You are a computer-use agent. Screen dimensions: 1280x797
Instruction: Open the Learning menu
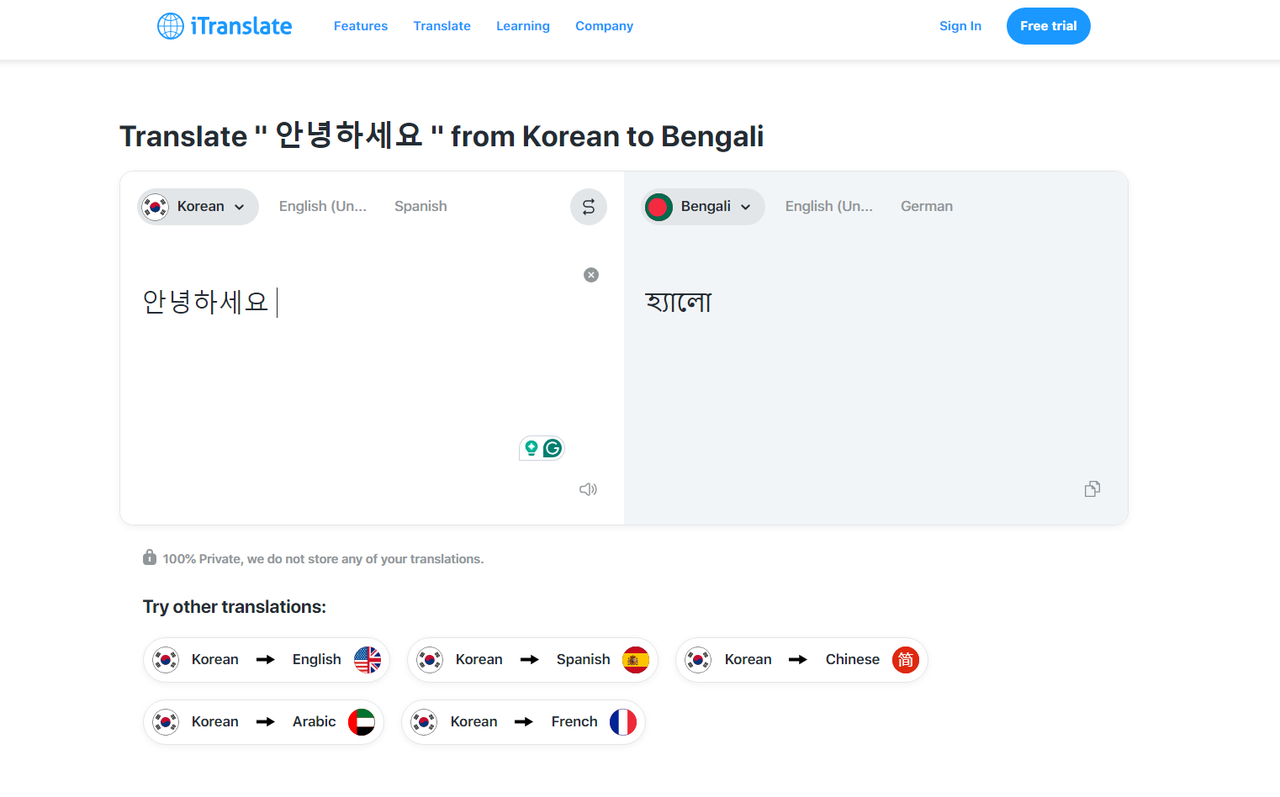523,26
